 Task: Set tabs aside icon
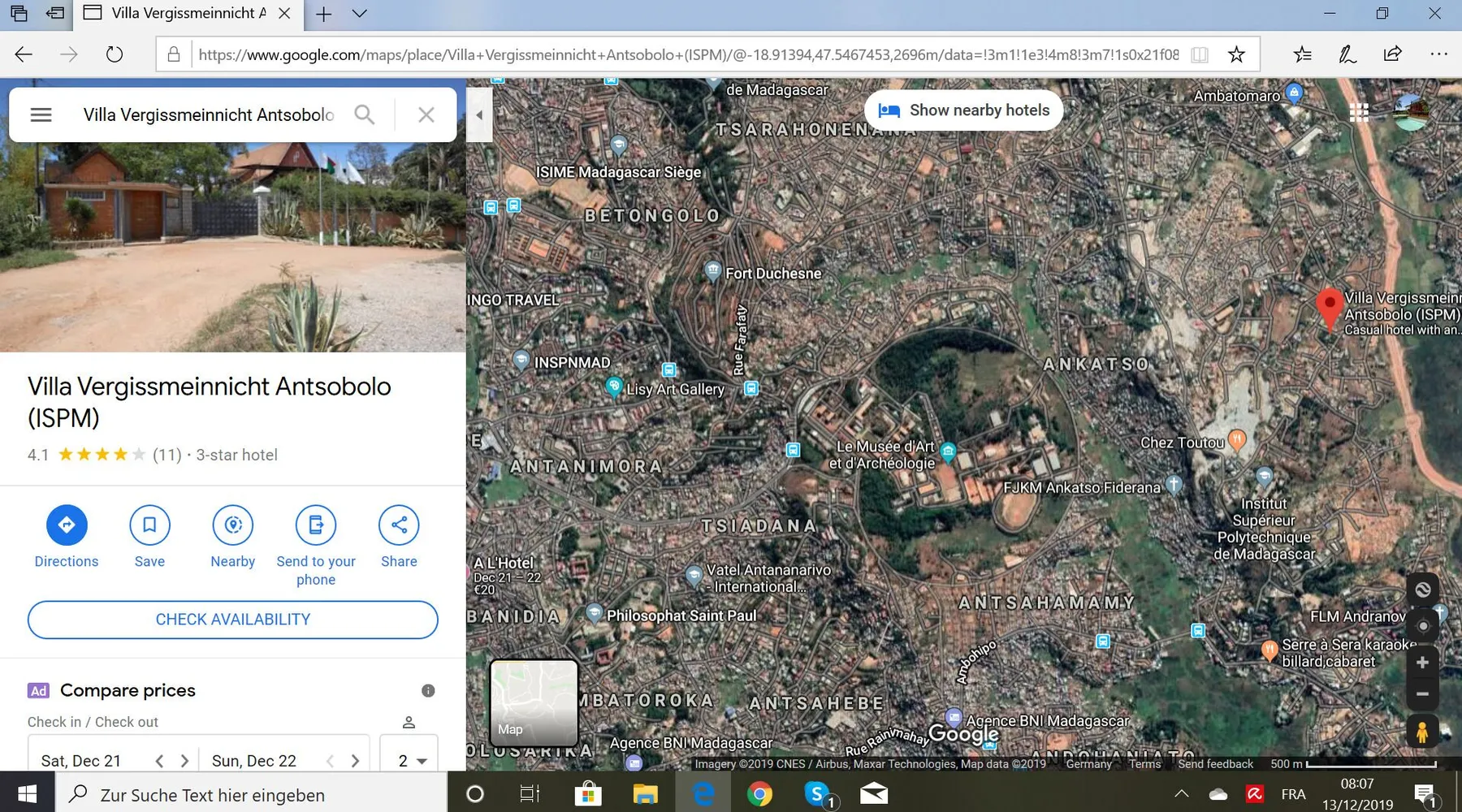(x=55, y=14)
